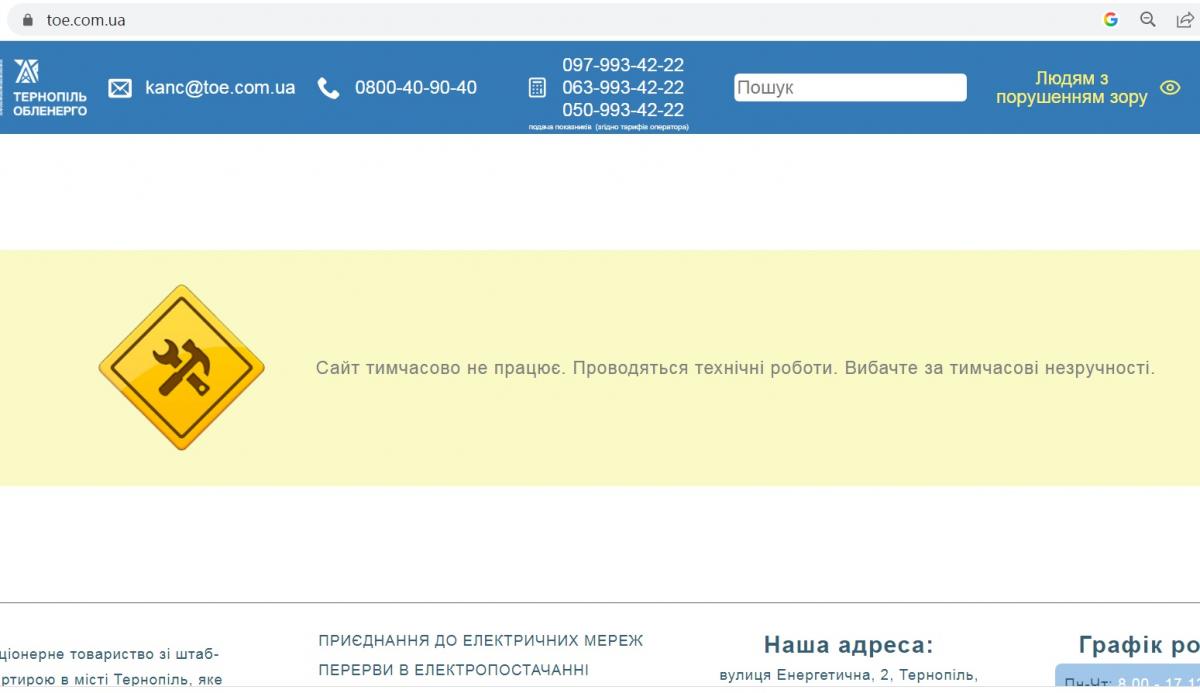
Task: Select the 097-993-42-22 phone number
Action: 623,65
